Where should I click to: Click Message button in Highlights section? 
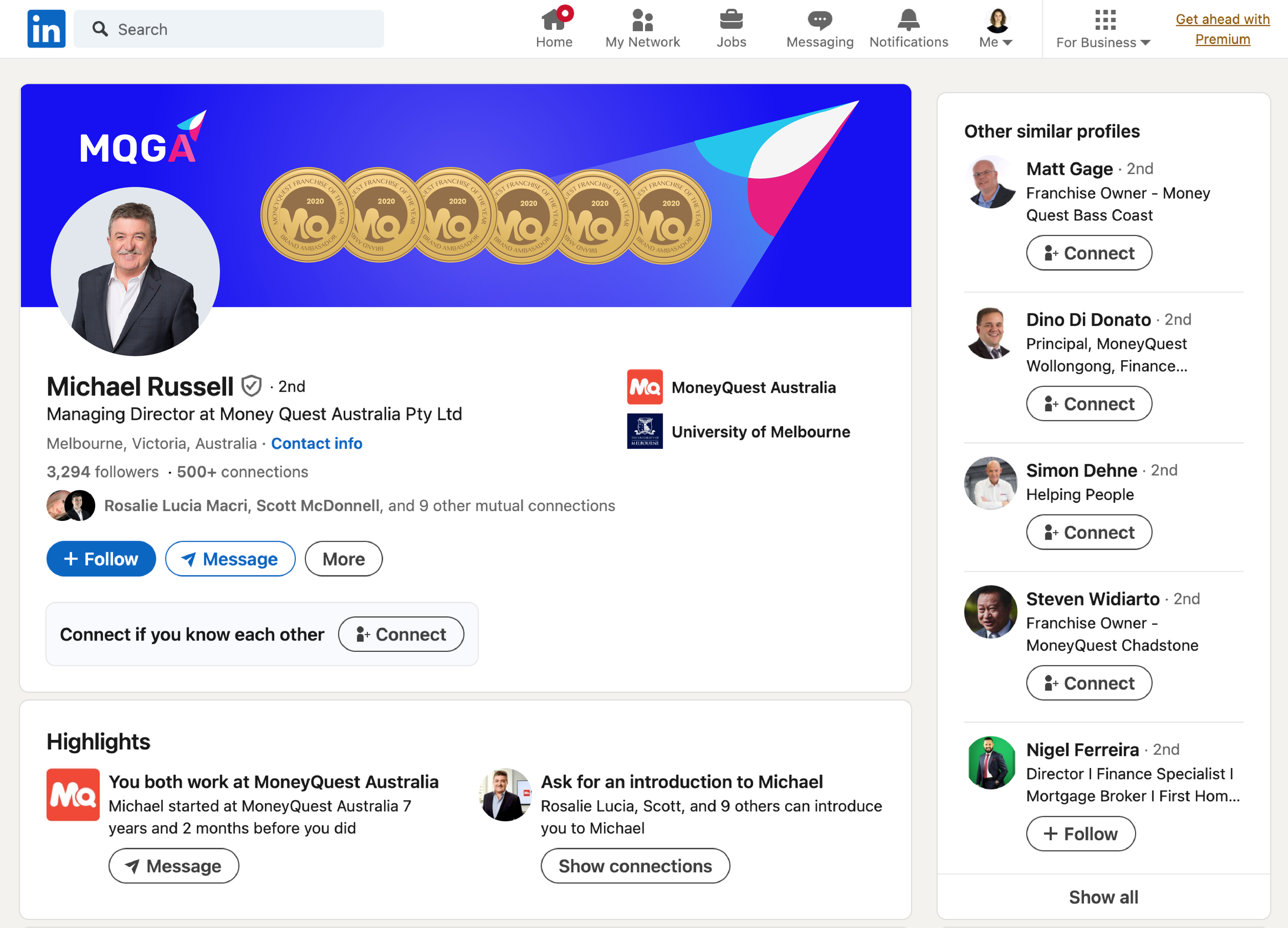tap(173, 866)
